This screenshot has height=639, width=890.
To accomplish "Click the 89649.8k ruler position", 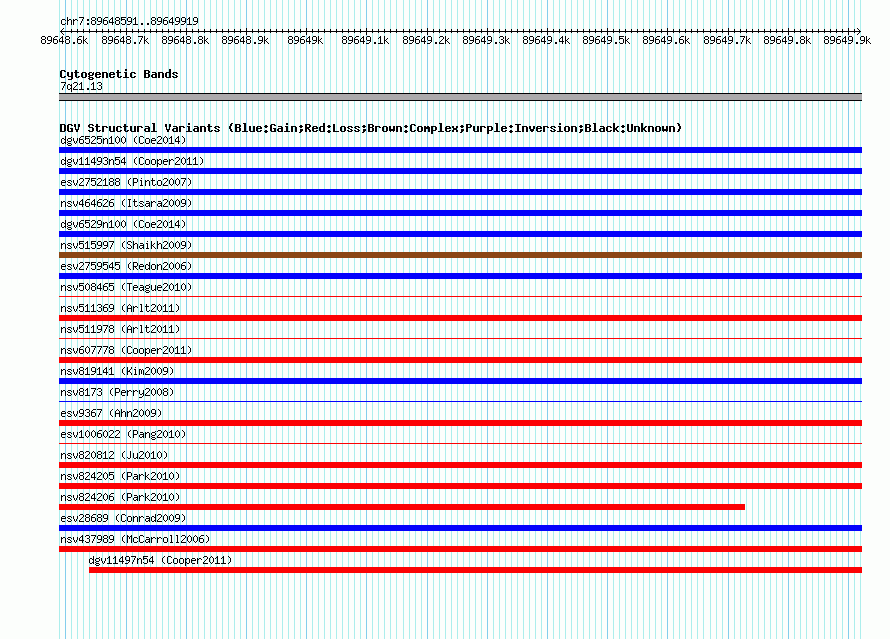I will [x=787, y=40].
